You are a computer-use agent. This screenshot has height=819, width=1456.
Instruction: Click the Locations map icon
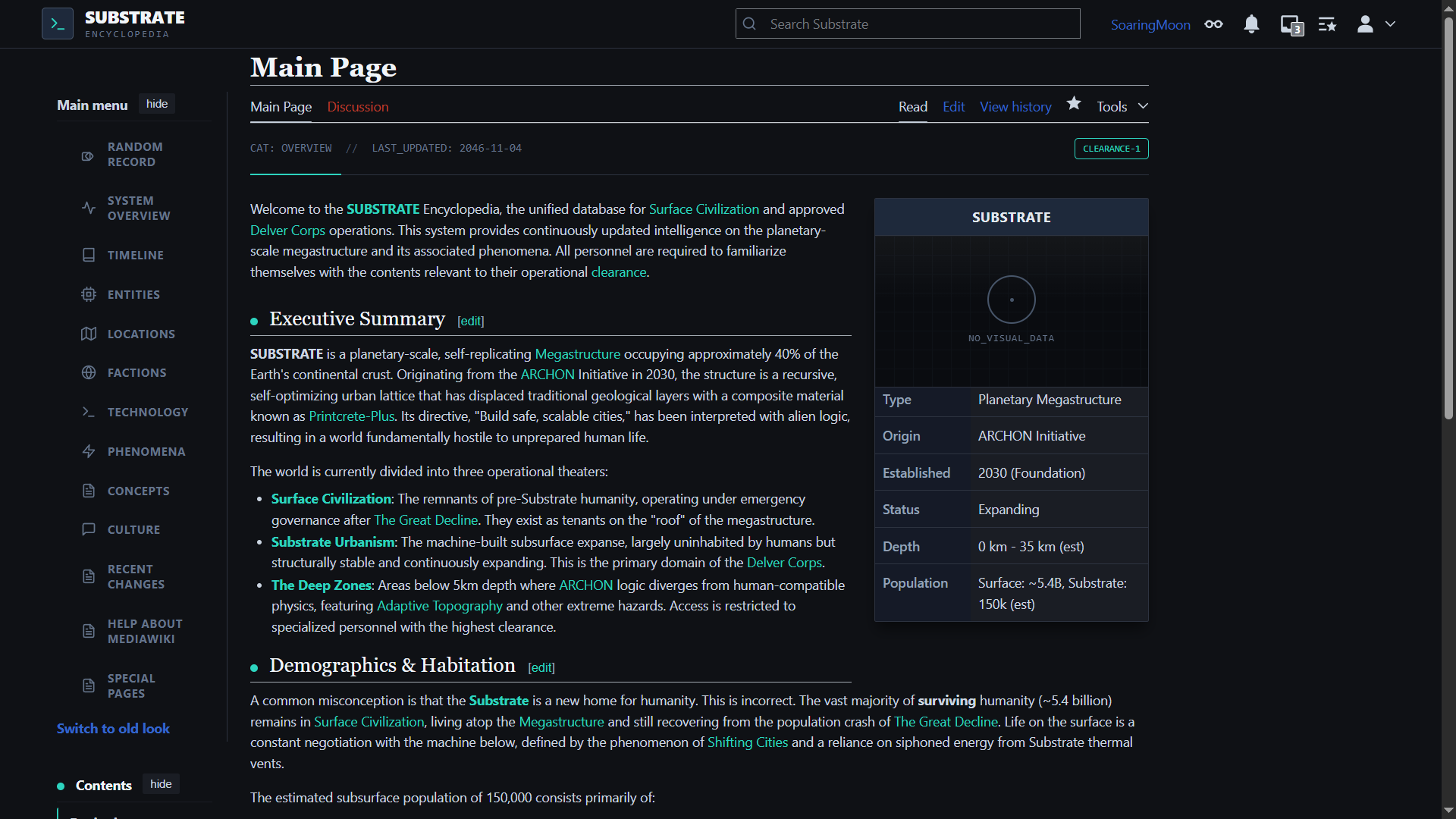(89, 334)
